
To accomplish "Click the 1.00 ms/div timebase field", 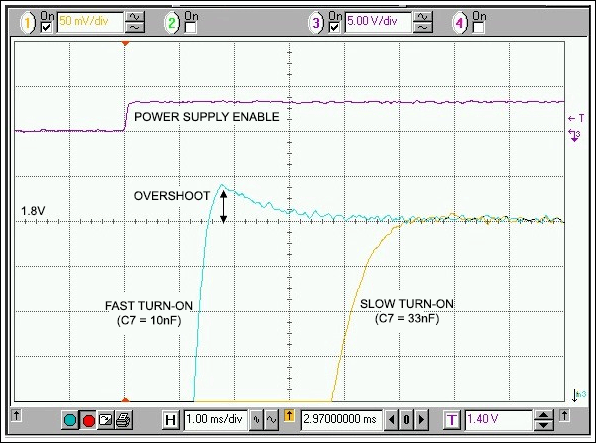I will (215, 420).
